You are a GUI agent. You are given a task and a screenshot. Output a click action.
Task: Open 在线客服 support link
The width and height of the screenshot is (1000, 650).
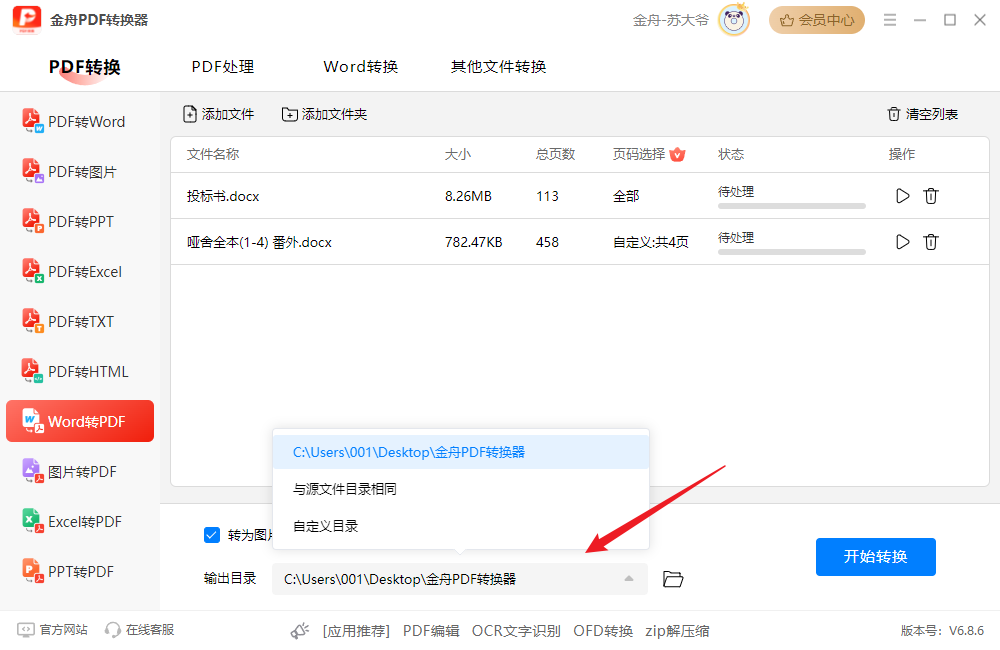(x=139, y=630)
